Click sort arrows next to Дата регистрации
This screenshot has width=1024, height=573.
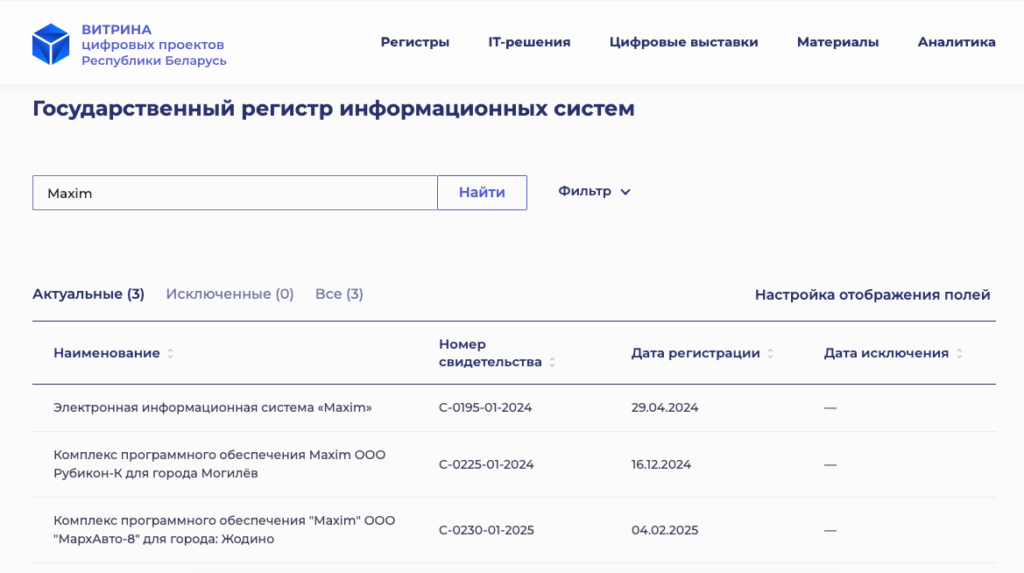(771, 353)
